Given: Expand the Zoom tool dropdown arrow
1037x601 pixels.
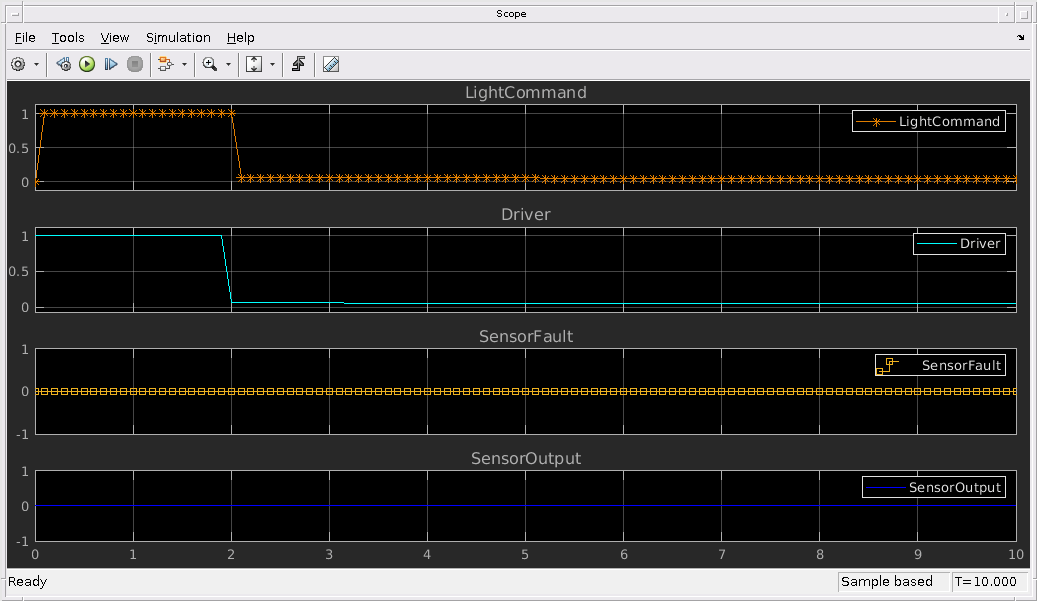Looking at the screenshot, I should [228, 64].
